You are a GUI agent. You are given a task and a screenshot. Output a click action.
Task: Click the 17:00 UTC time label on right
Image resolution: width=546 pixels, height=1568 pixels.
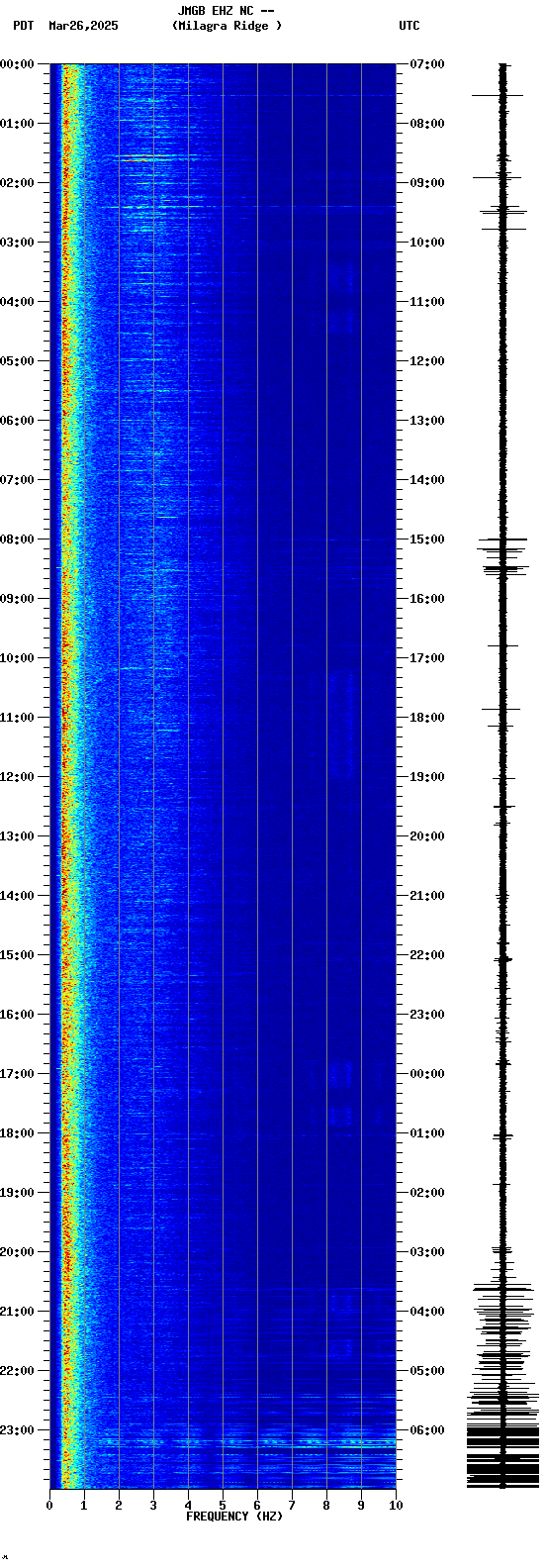point(427,658)
